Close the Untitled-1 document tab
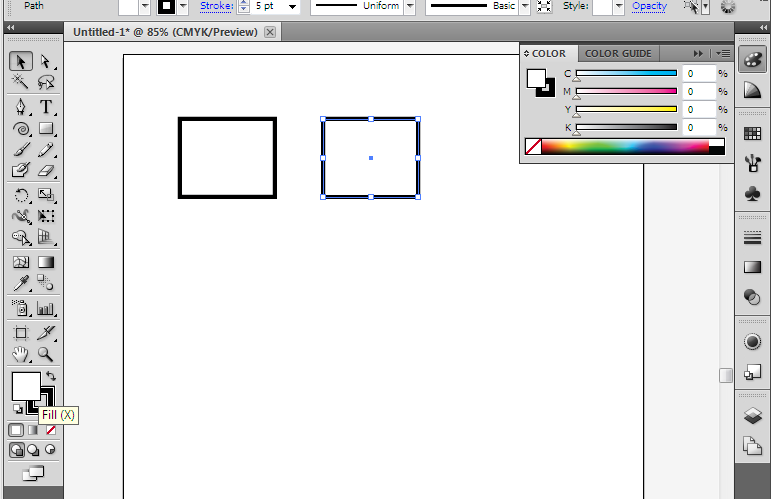The image size is (771, 499). [270, 32]
